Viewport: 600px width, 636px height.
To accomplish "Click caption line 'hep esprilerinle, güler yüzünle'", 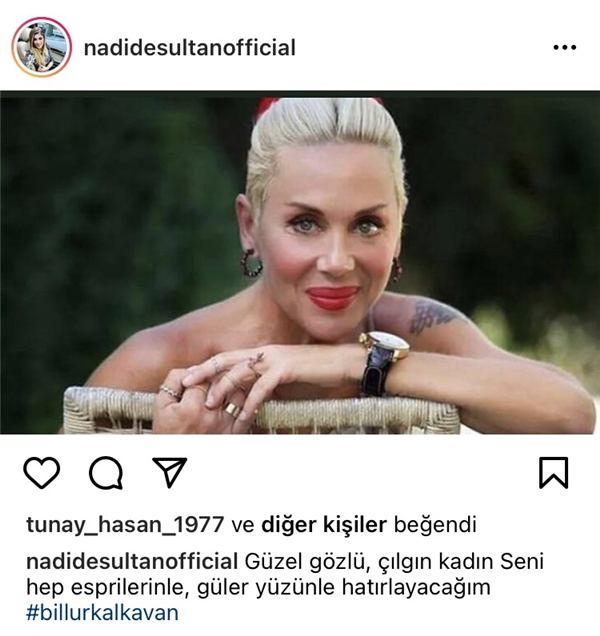I will 180,587.
